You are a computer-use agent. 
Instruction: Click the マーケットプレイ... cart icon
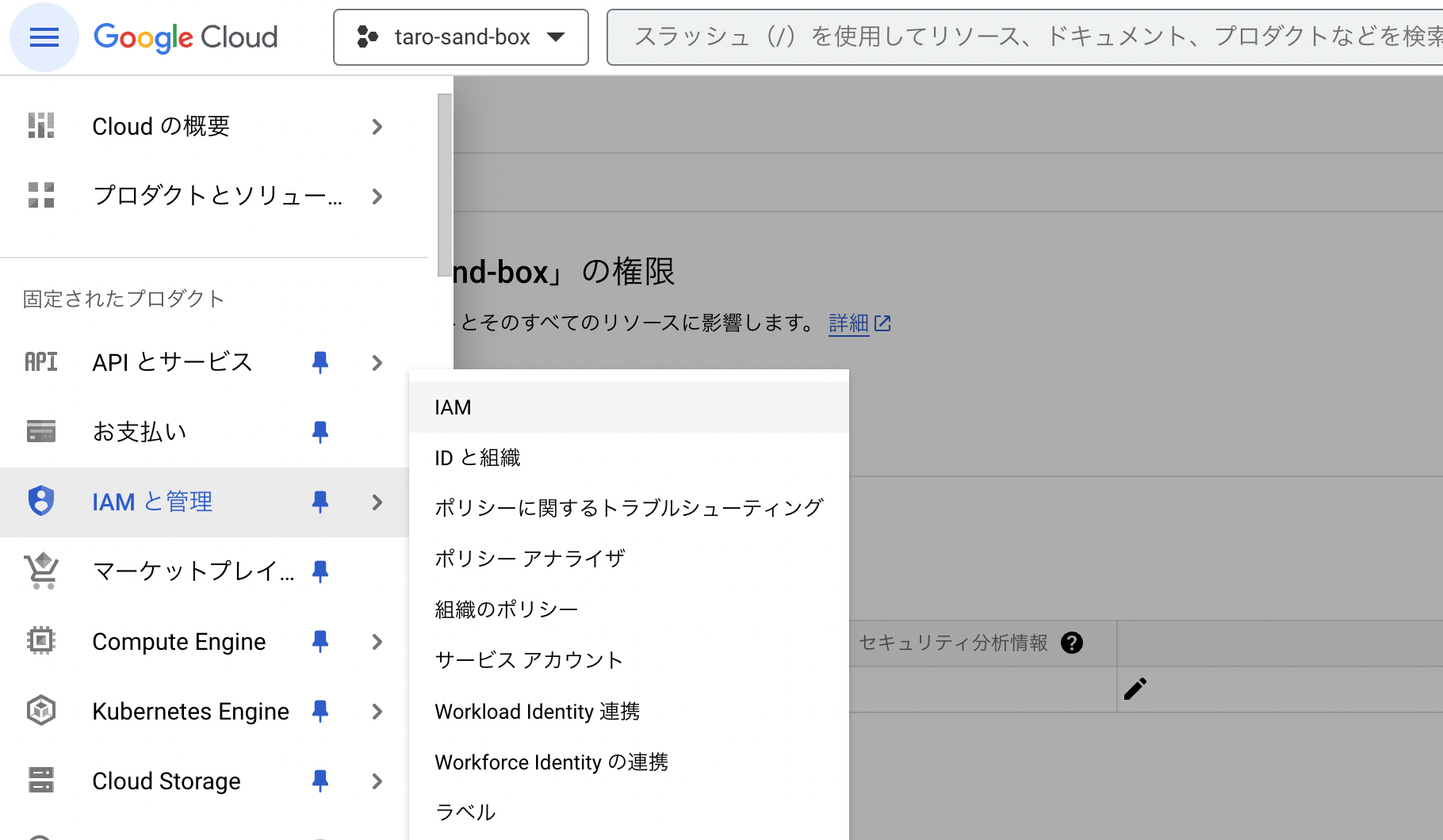point(41,571)
